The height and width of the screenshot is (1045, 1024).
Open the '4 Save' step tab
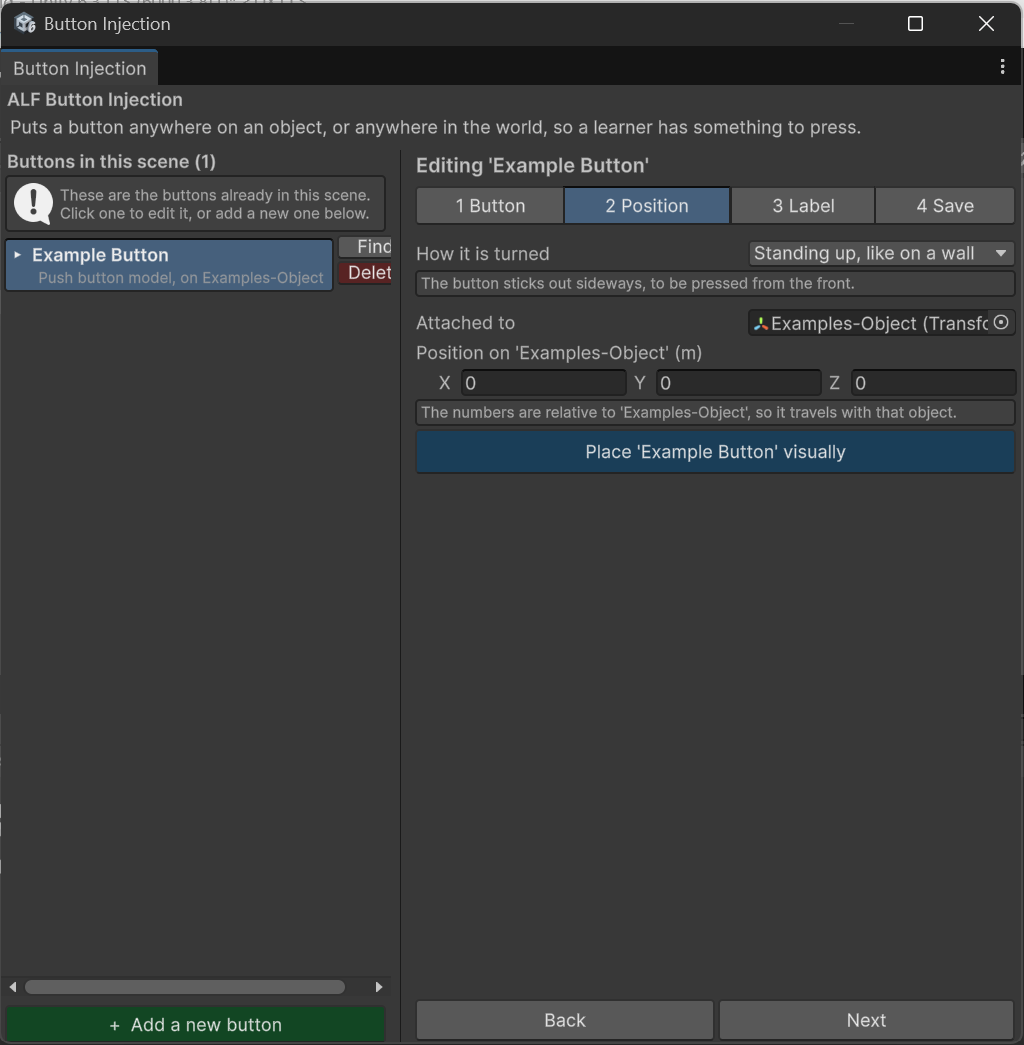click(x=945, y=205)
